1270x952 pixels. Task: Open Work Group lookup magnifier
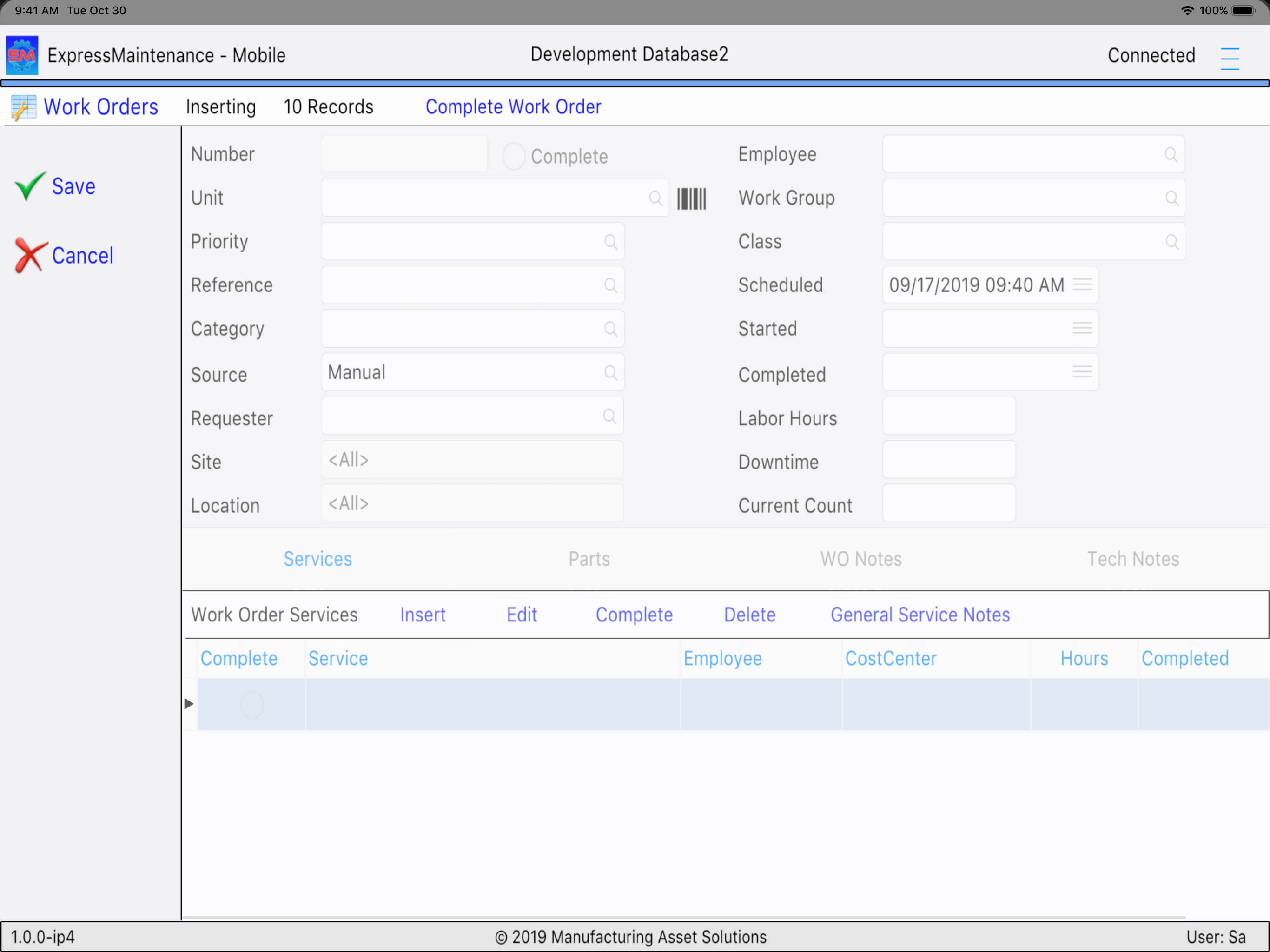point(1172,198)
